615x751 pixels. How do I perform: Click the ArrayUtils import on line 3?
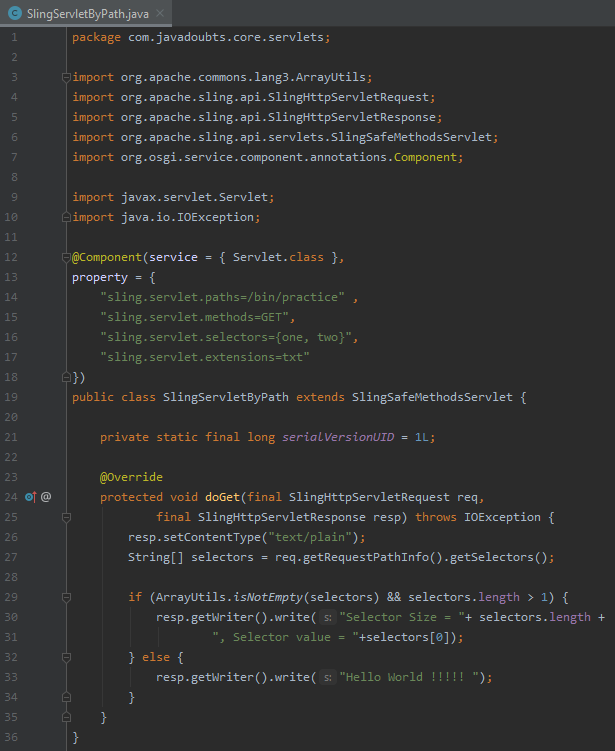tap(330, 77)
